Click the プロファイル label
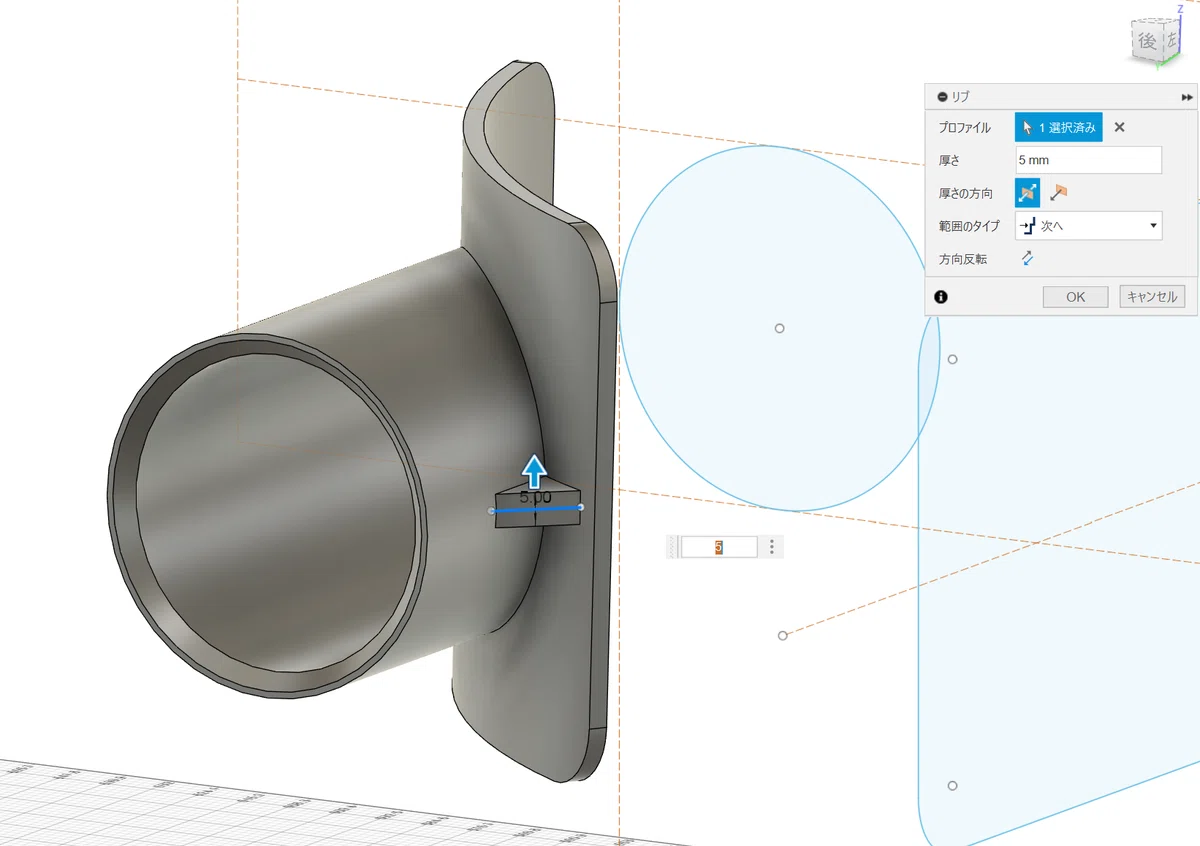The height and width of the screenshot is (846, 1200). pyautogui.click(x=965, y=128)
